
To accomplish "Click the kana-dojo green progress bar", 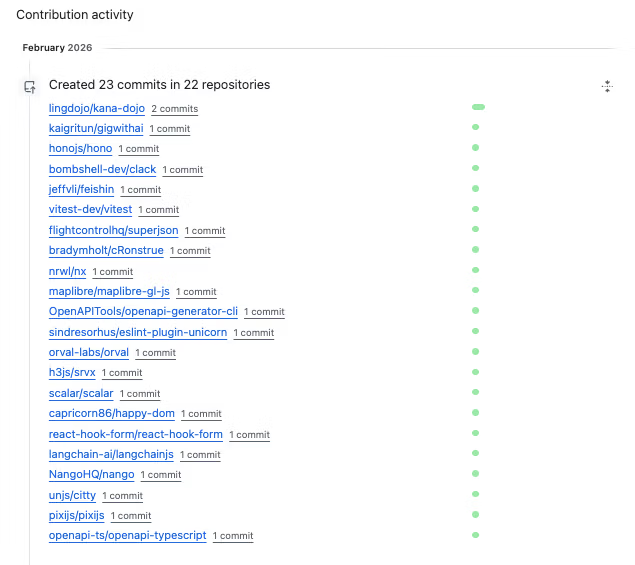I will 478,107.
